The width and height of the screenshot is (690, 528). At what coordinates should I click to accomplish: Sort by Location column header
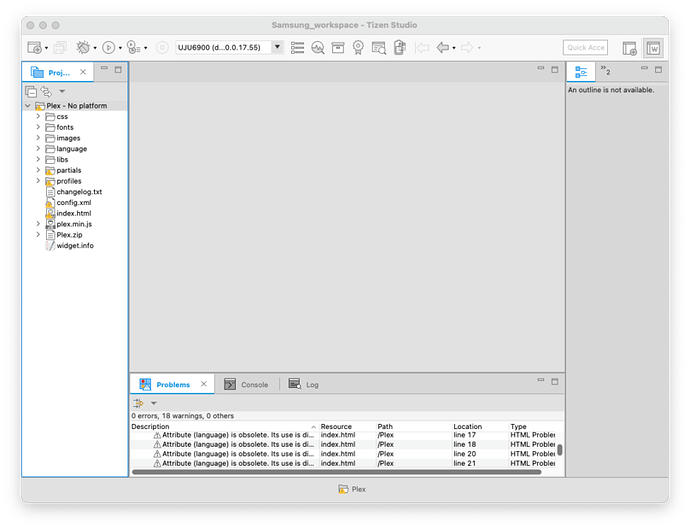click(480, 426)
